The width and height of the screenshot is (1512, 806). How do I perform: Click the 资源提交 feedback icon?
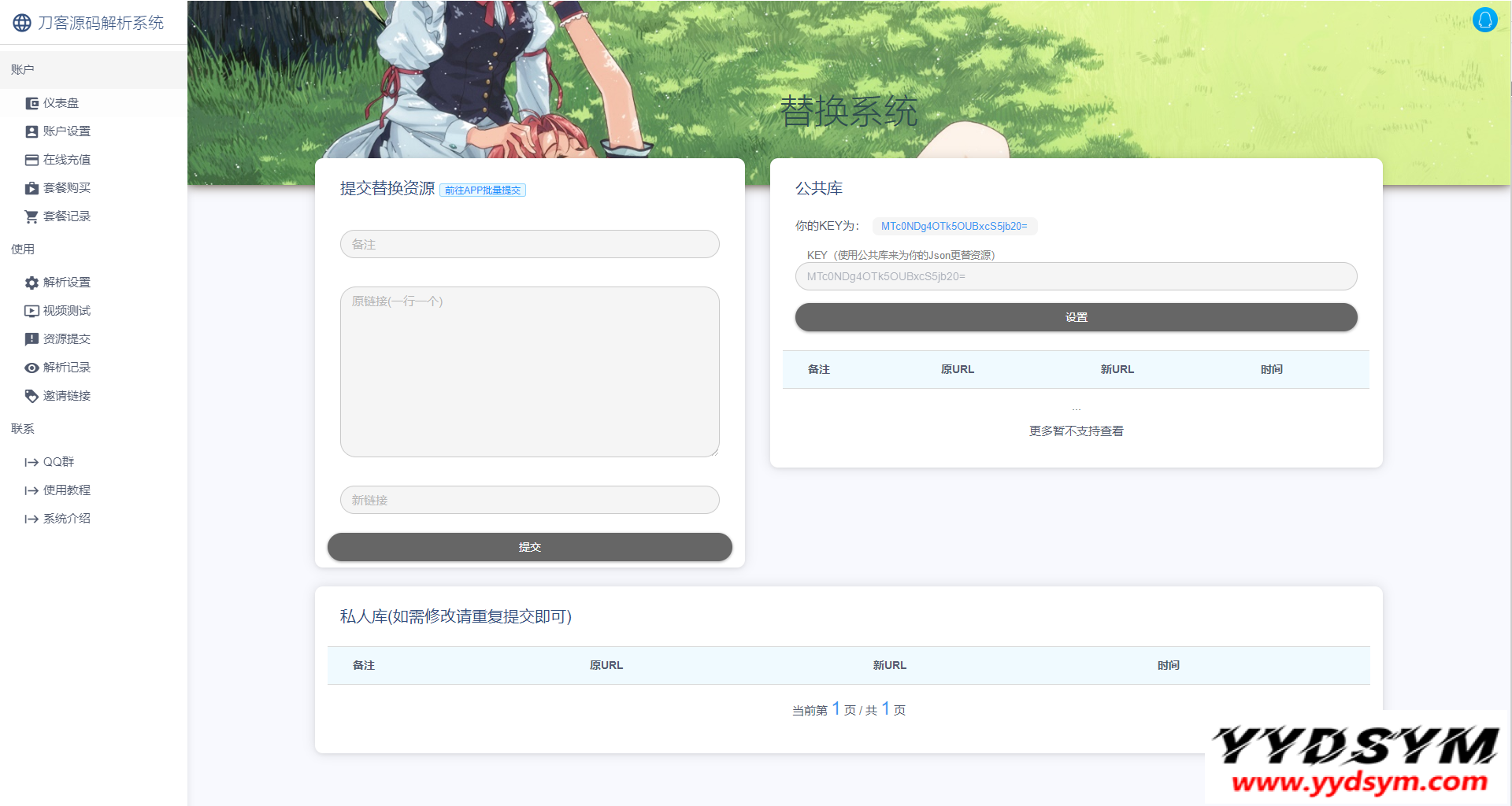(x=31, y=339)
